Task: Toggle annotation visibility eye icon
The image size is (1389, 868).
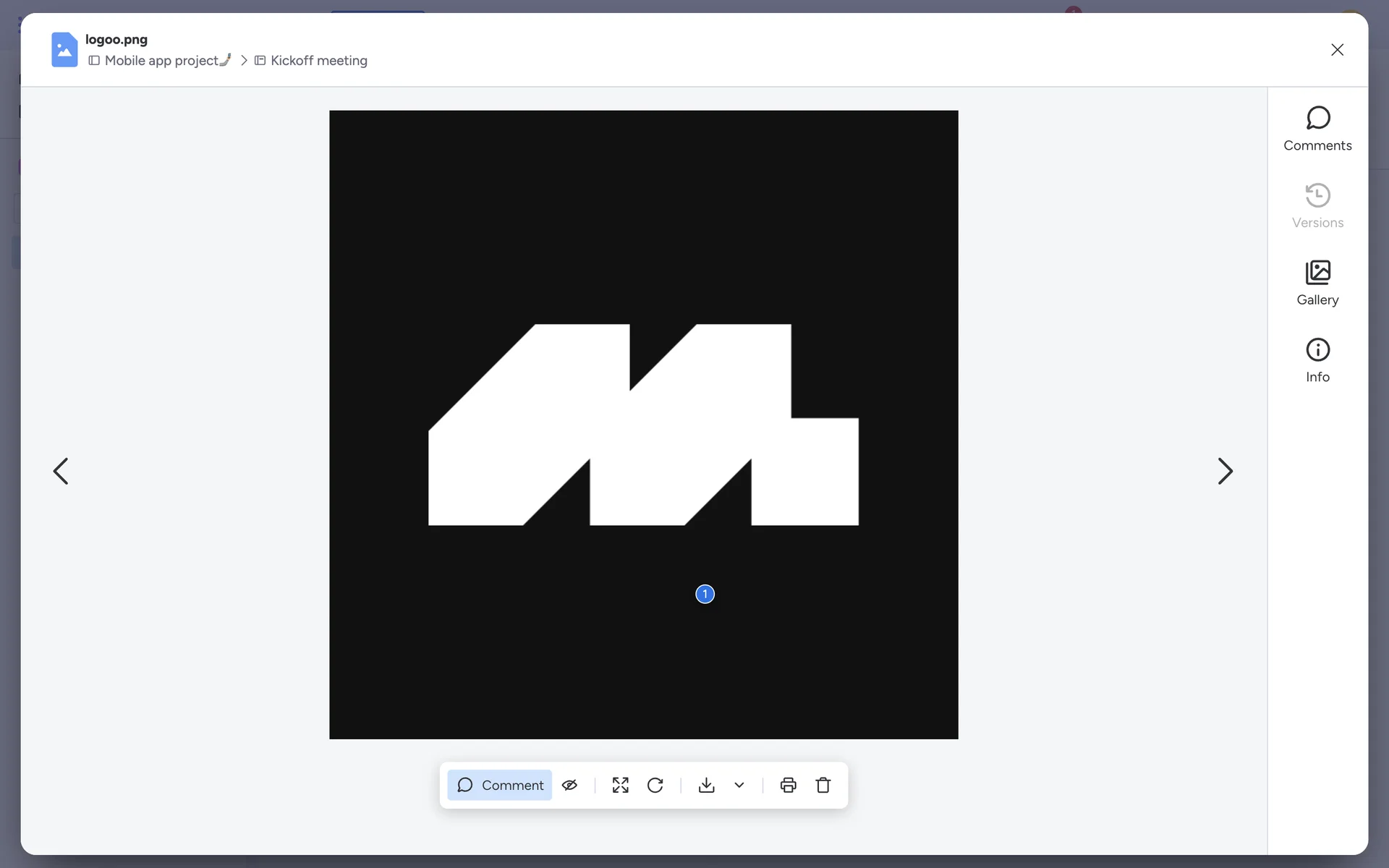Action: [570, 785]
